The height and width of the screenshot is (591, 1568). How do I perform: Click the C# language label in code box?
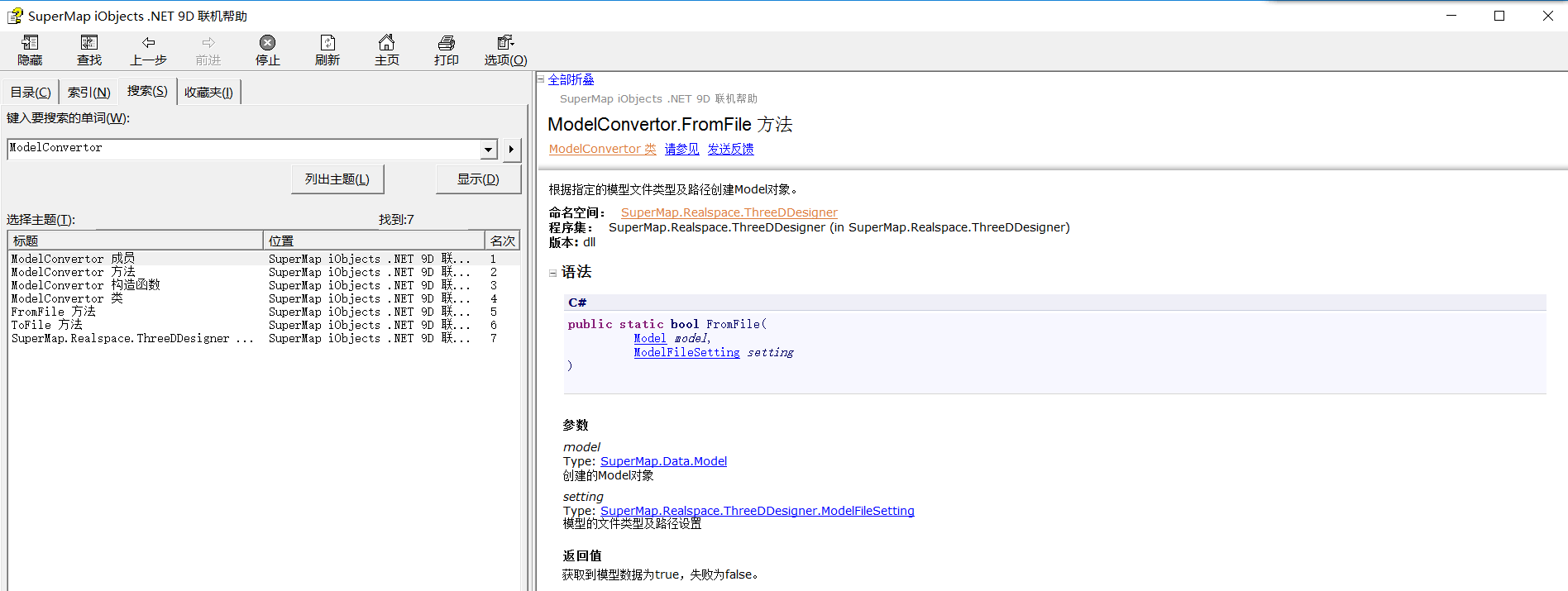tap(577, 303)
